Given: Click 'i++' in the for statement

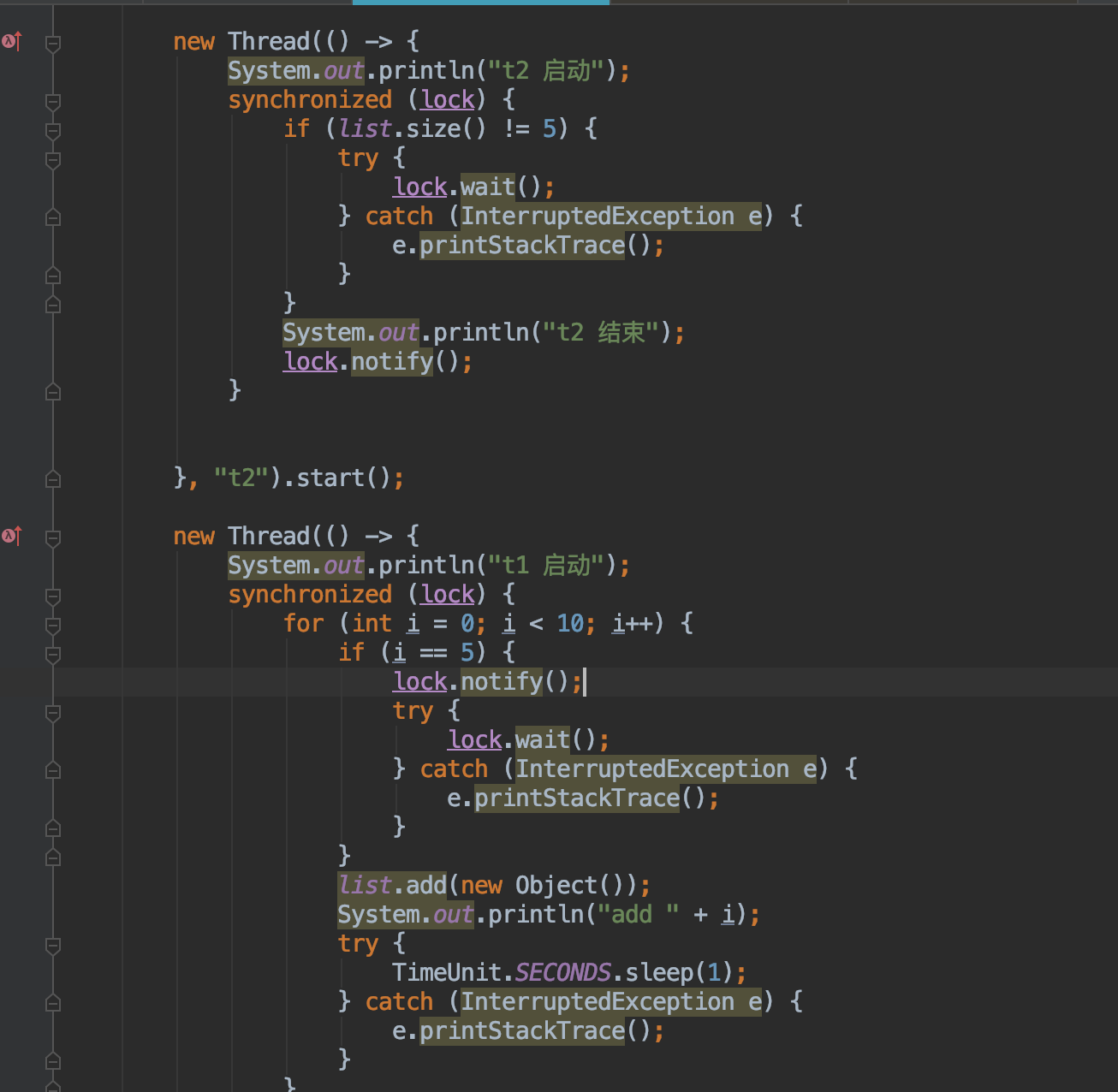Looking at the screenshot, I should (x=632, y=623).
